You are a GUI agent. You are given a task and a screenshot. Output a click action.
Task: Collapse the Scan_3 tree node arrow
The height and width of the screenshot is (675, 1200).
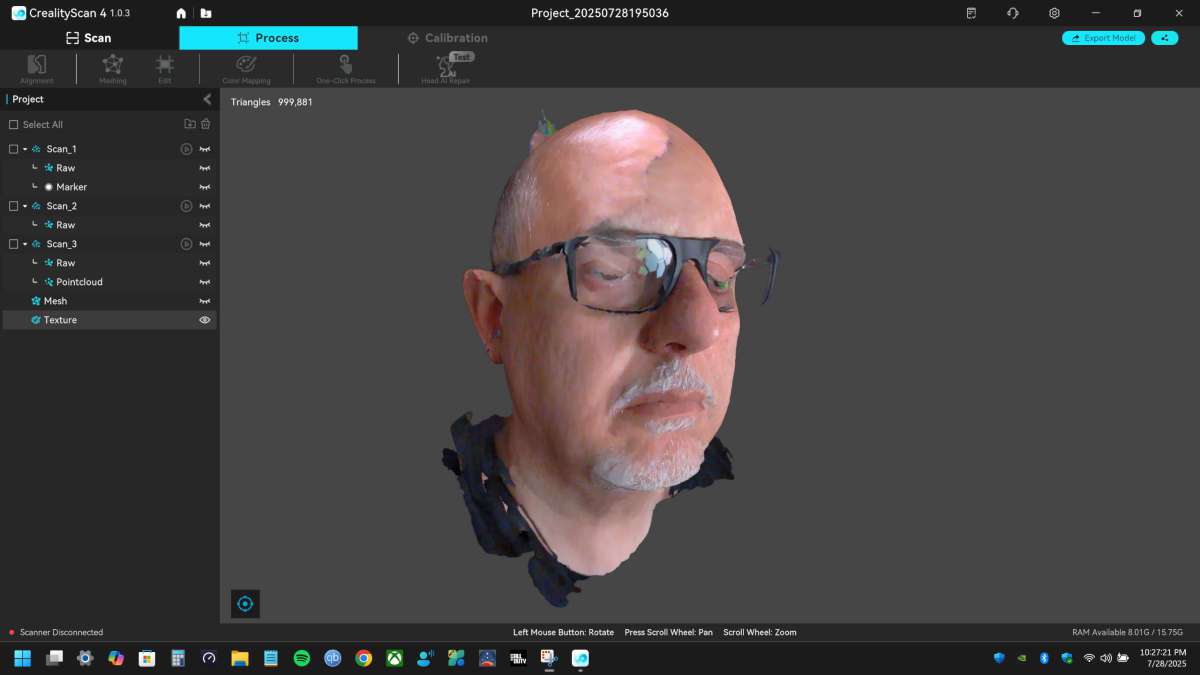[25, 244]
